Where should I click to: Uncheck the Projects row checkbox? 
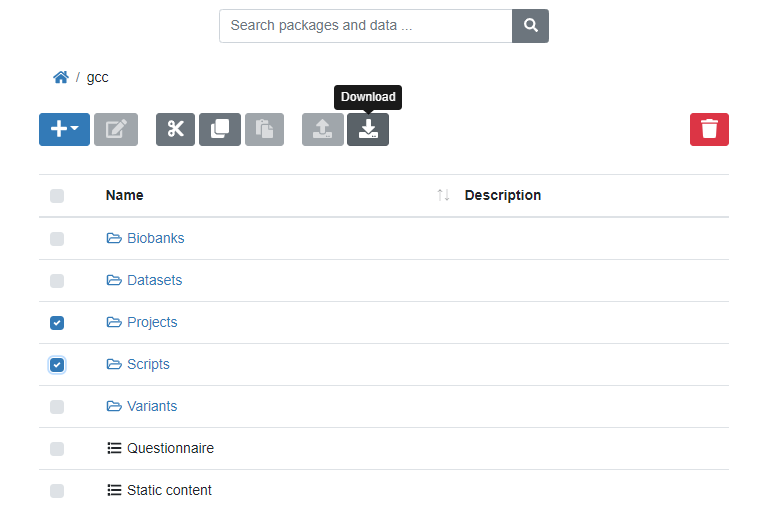[57, 323]
